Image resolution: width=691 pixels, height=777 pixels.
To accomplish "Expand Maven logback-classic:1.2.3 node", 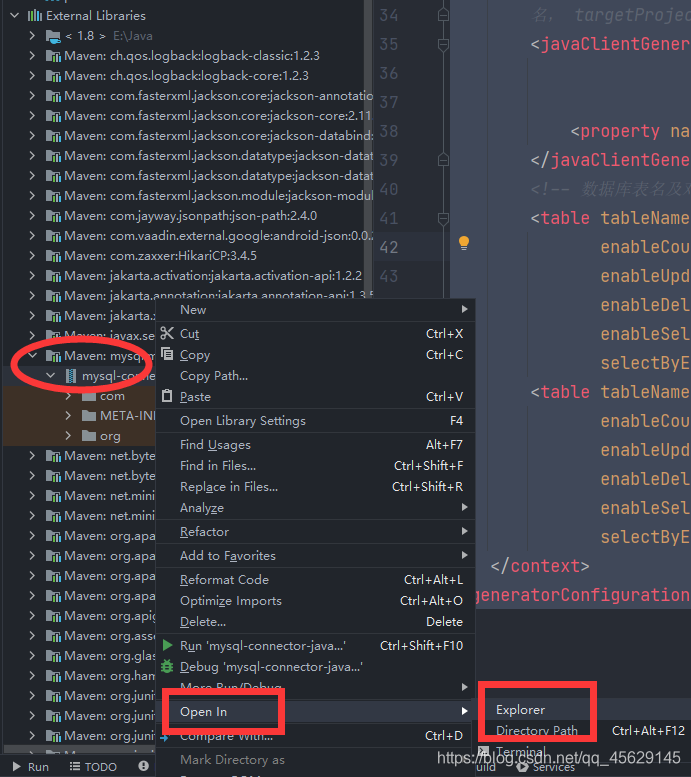I will point(32,56).
